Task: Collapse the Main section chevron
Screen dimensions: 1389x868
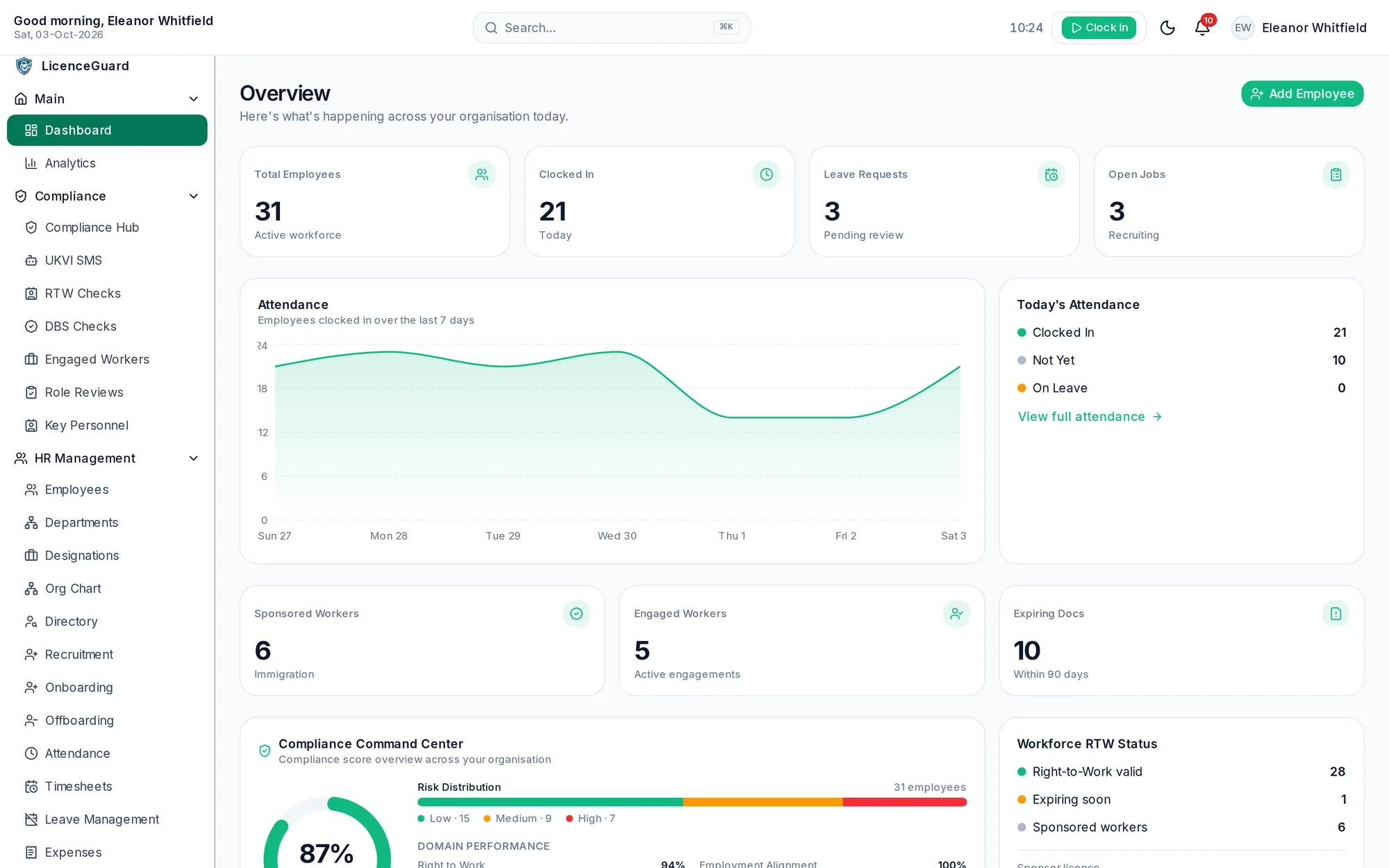Action: click(194, 99)
